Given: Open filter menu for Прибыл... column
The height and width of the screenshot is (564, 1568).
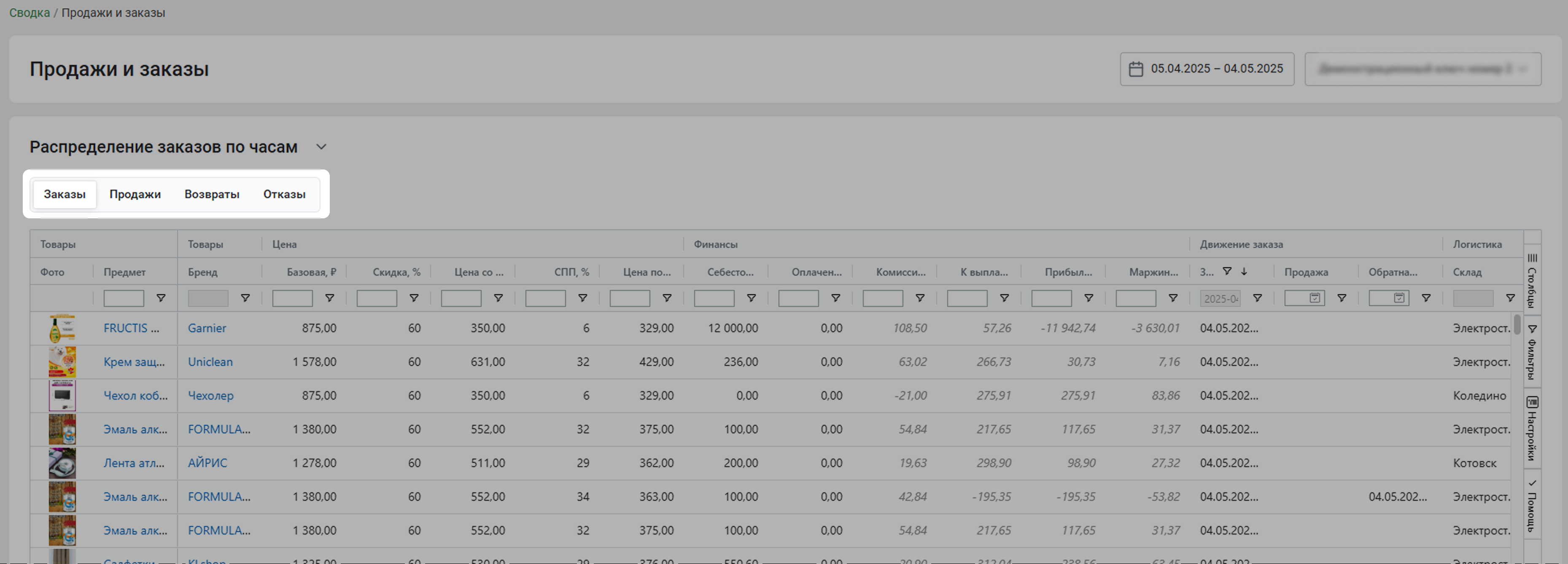Looking at the screenshot, I should [1088, 298].
